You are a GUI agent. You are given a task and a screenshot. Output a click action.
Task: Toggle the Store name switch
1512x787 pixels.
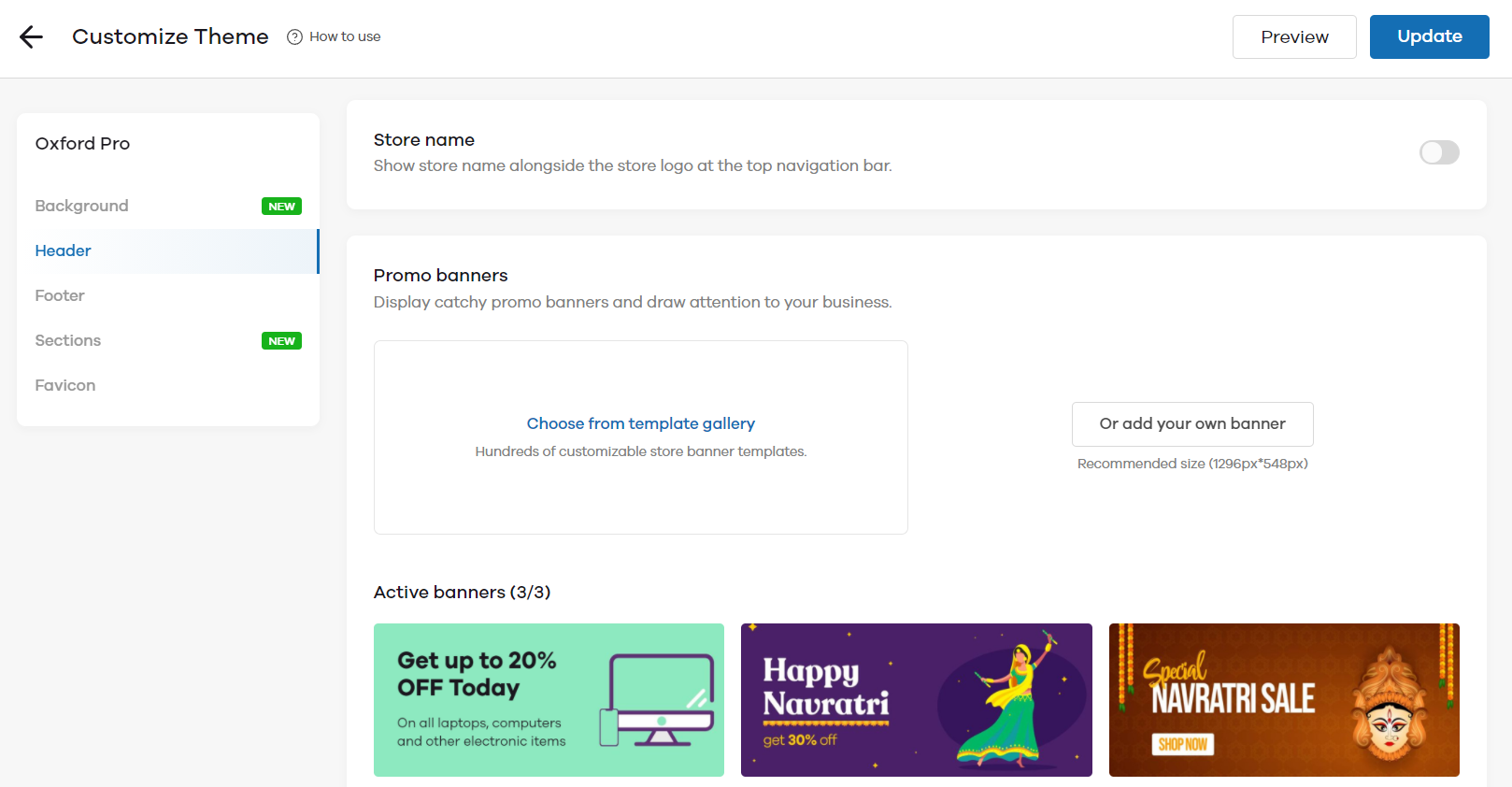click(x=1439, y=152)
